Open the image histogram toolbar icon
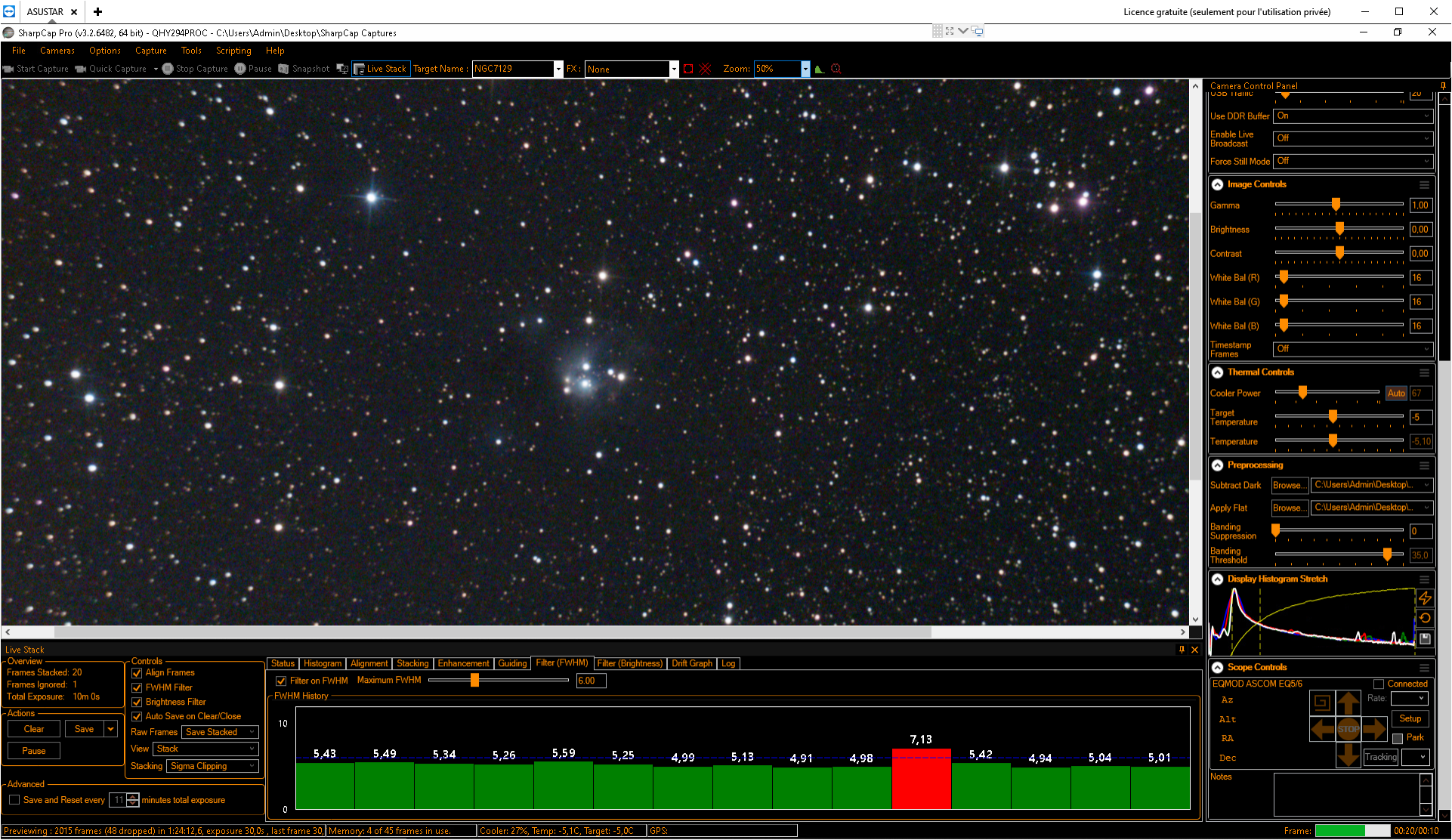Viewport: 1452px width, 840px height. 820,69
